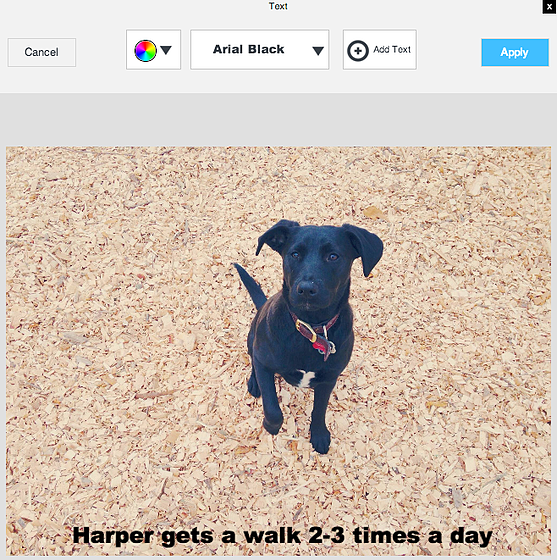The image size is (557, 560).
Task: Click the word "Harper" in the caption
Action: (x=113, y=536)
